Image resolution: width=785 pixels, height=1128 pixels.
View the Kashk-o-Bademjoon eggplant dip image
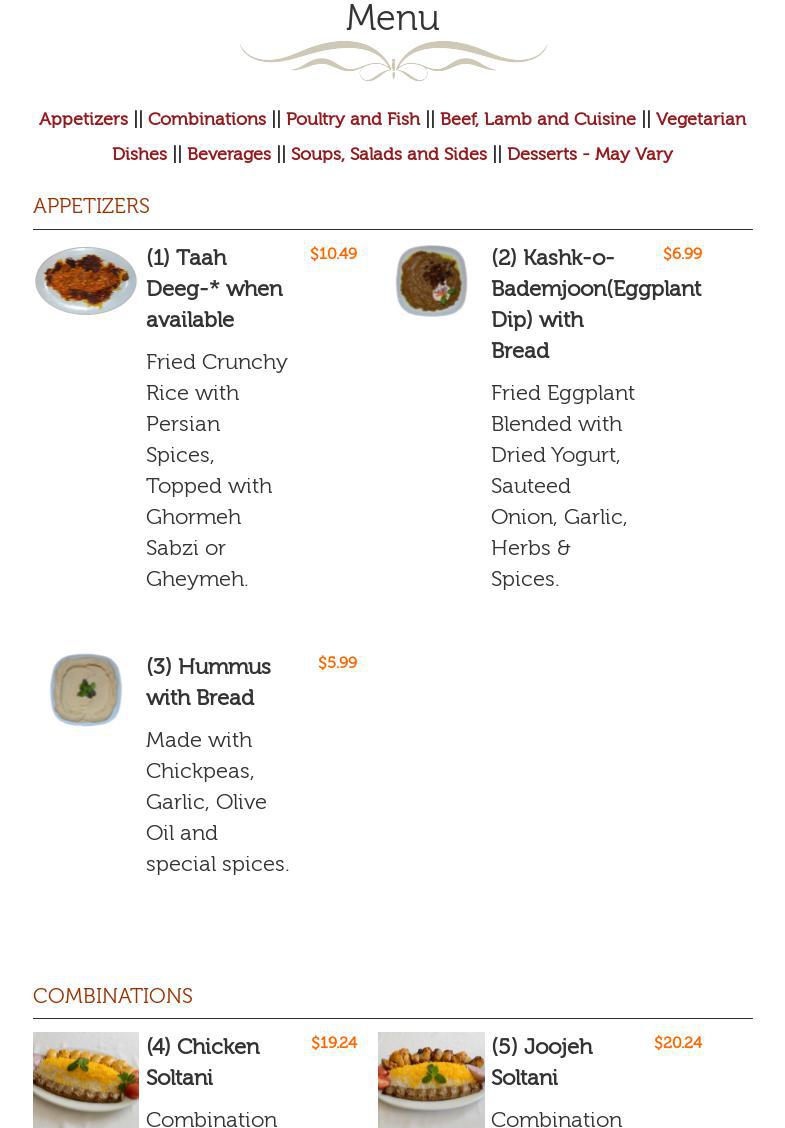pyautogui.click(x=431, y=281)
